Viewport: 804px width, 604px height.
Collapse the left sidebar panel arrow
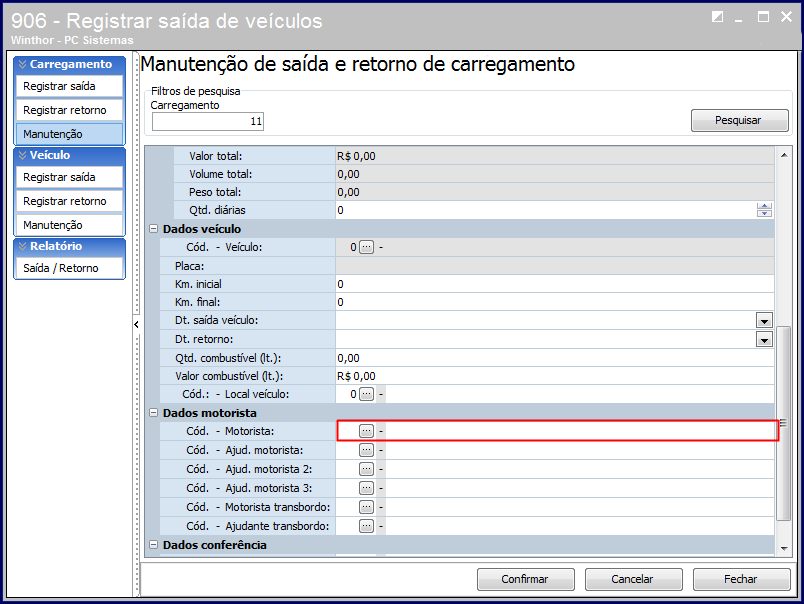coord(136,325)
